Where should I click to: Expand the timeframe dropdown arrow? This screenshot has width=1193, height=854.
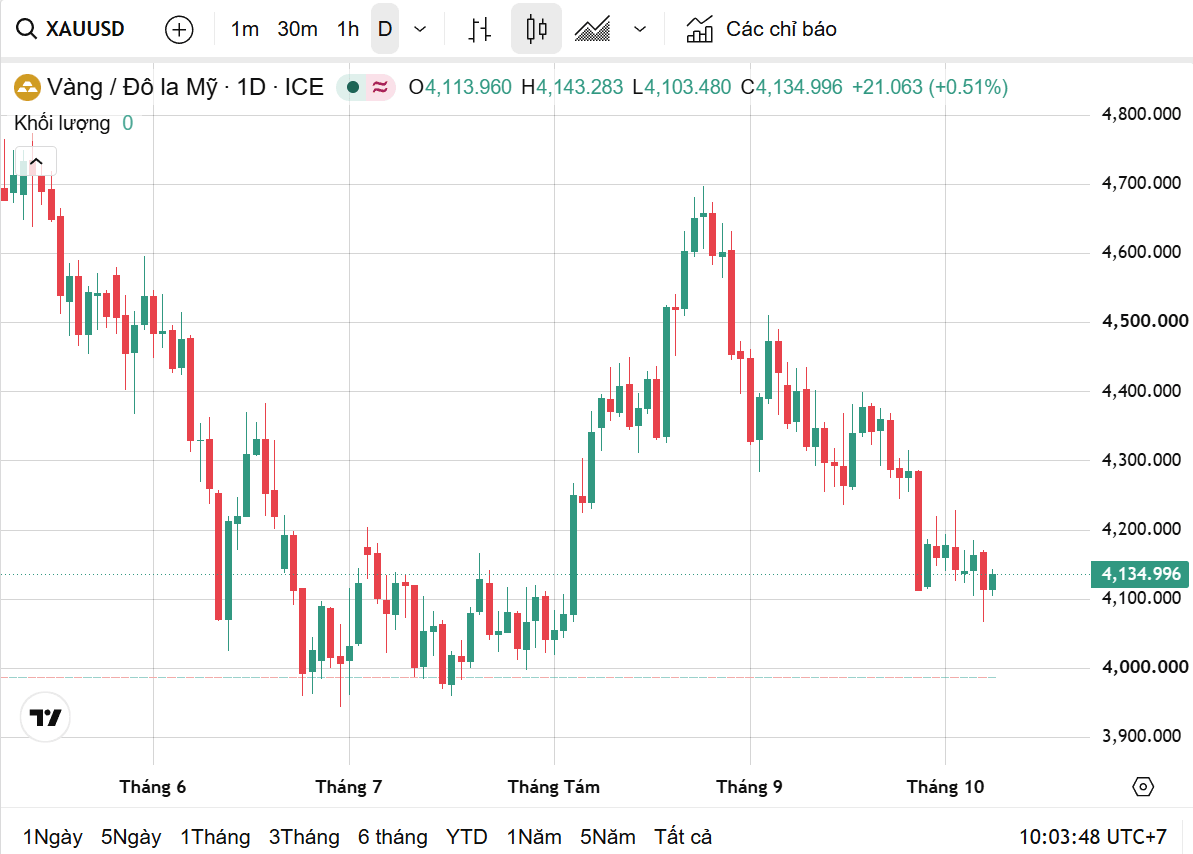[420, 29]
